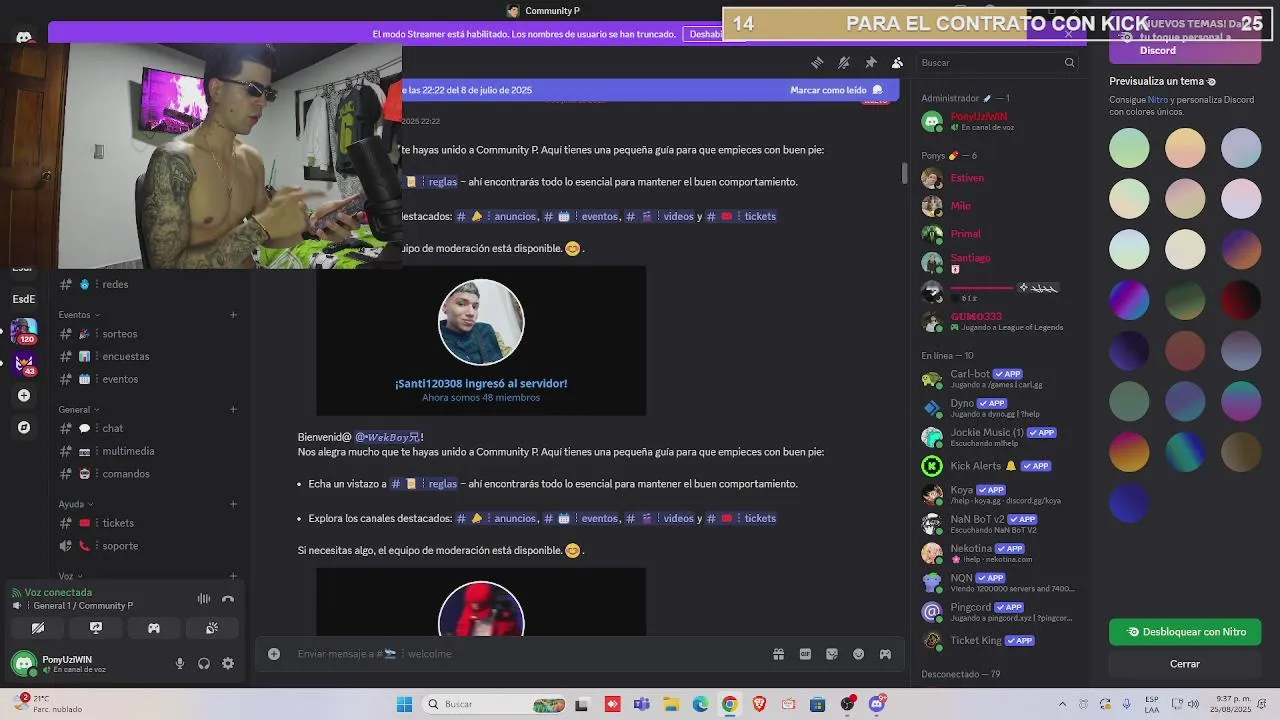Select the dark red theme swatch

pos(1241,300)
